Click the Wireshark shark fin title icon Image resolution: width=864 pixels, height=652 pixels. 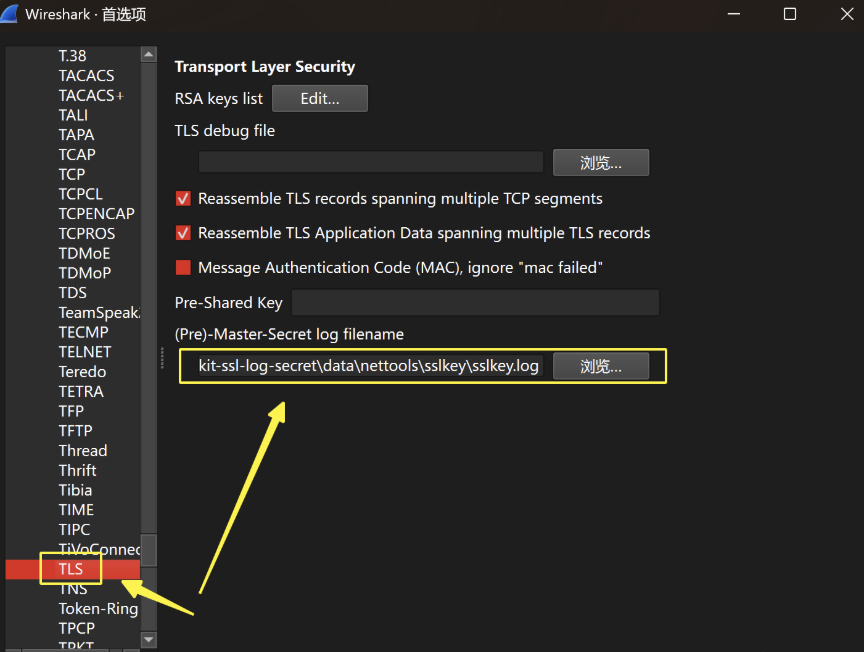click(9, 14)
